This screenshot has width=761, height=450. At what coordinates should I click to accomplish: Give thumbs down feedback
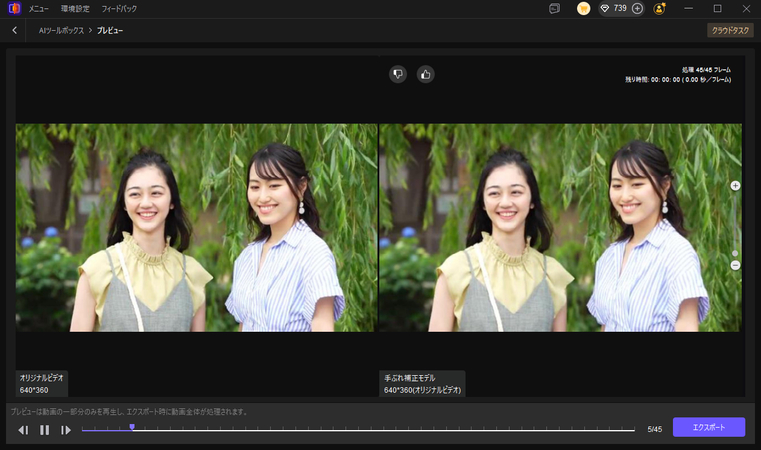click(x=398, y=74)
